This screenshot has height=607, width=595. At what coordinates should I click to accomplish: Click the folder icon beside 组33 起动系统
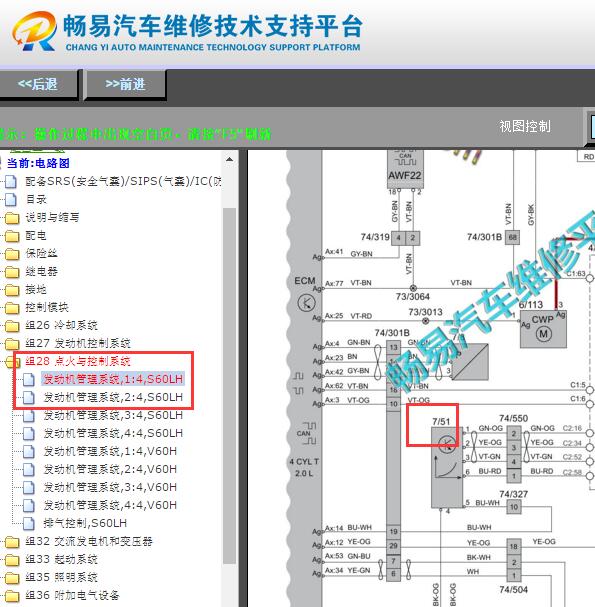point(12,560)
